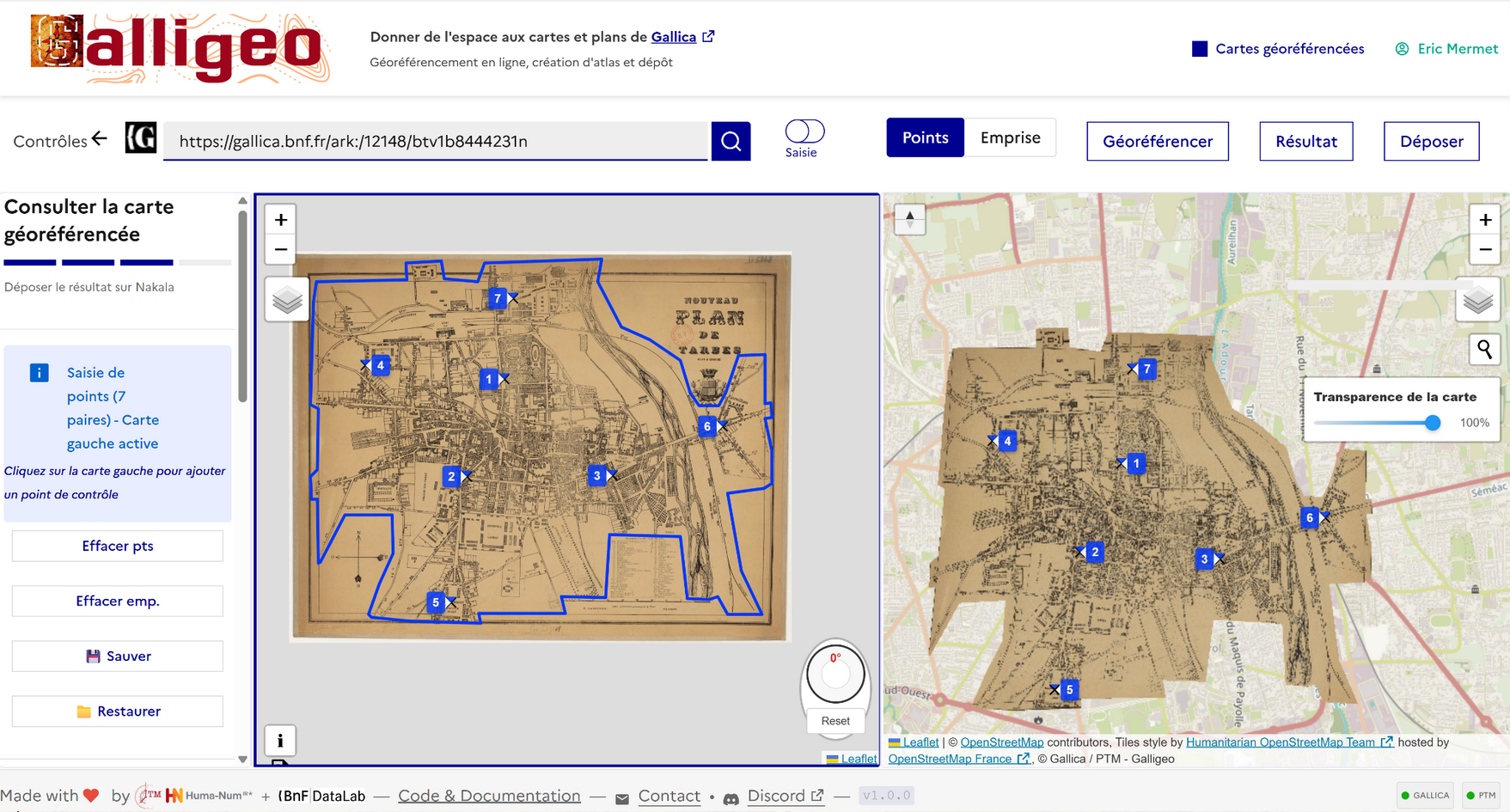Click the info button on left map
Image resolution: width=1510 pixels, height=812 pixels.
point(280,740)
